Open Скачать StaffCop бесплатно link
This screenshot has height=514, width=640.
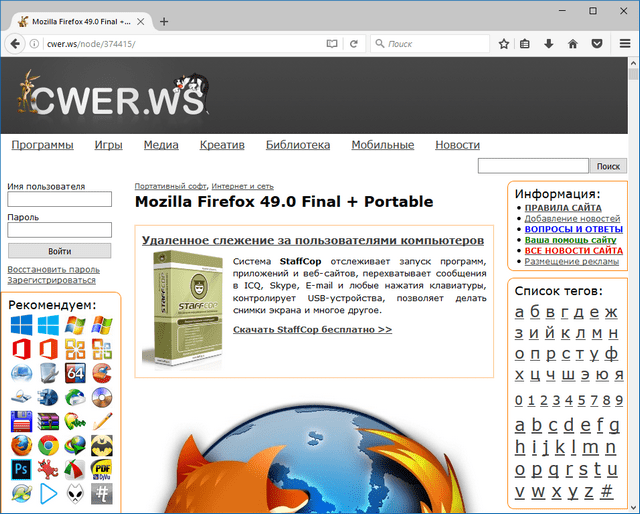312,329
